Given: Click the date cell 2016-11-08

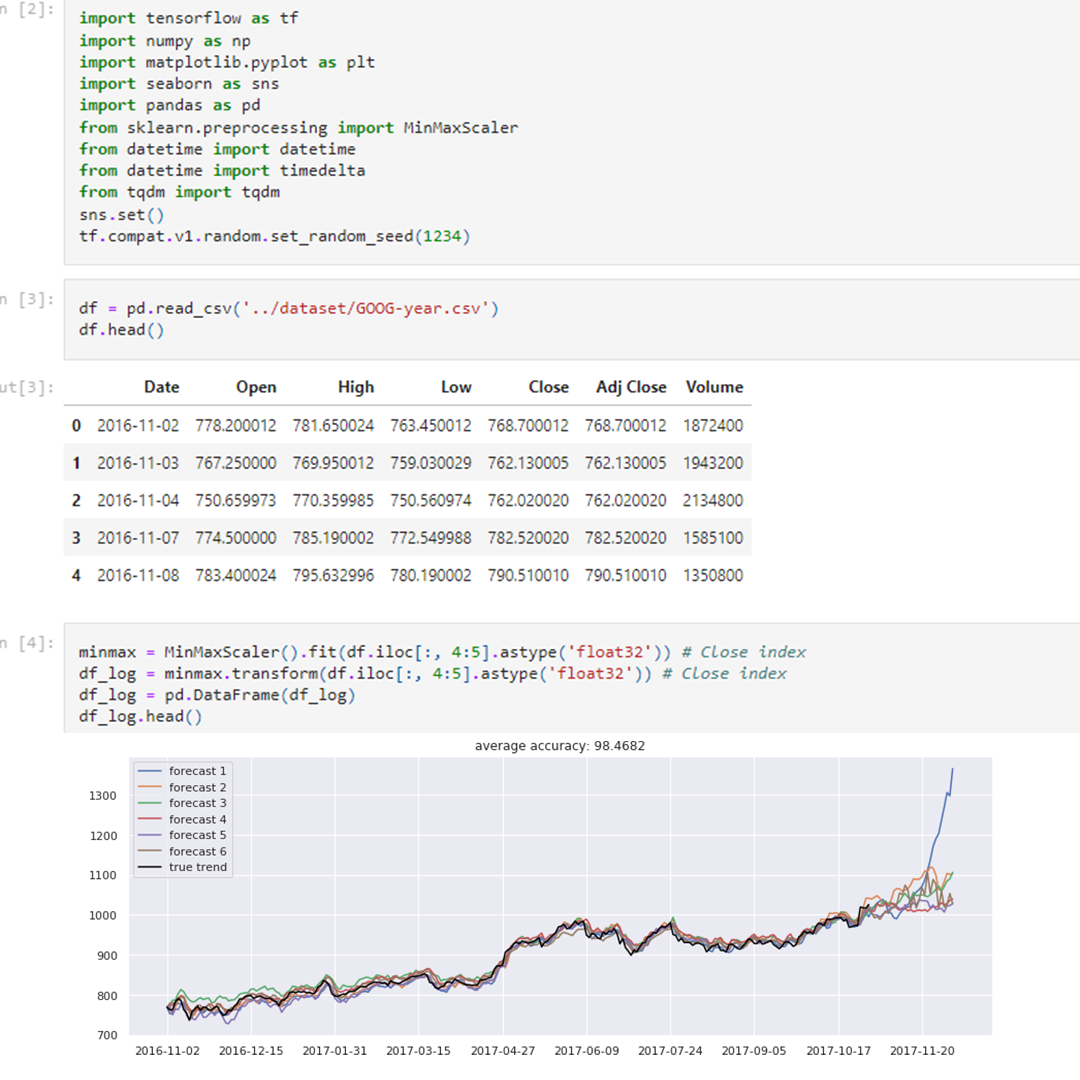Looking at the screenshot, I should pos(138,575).
